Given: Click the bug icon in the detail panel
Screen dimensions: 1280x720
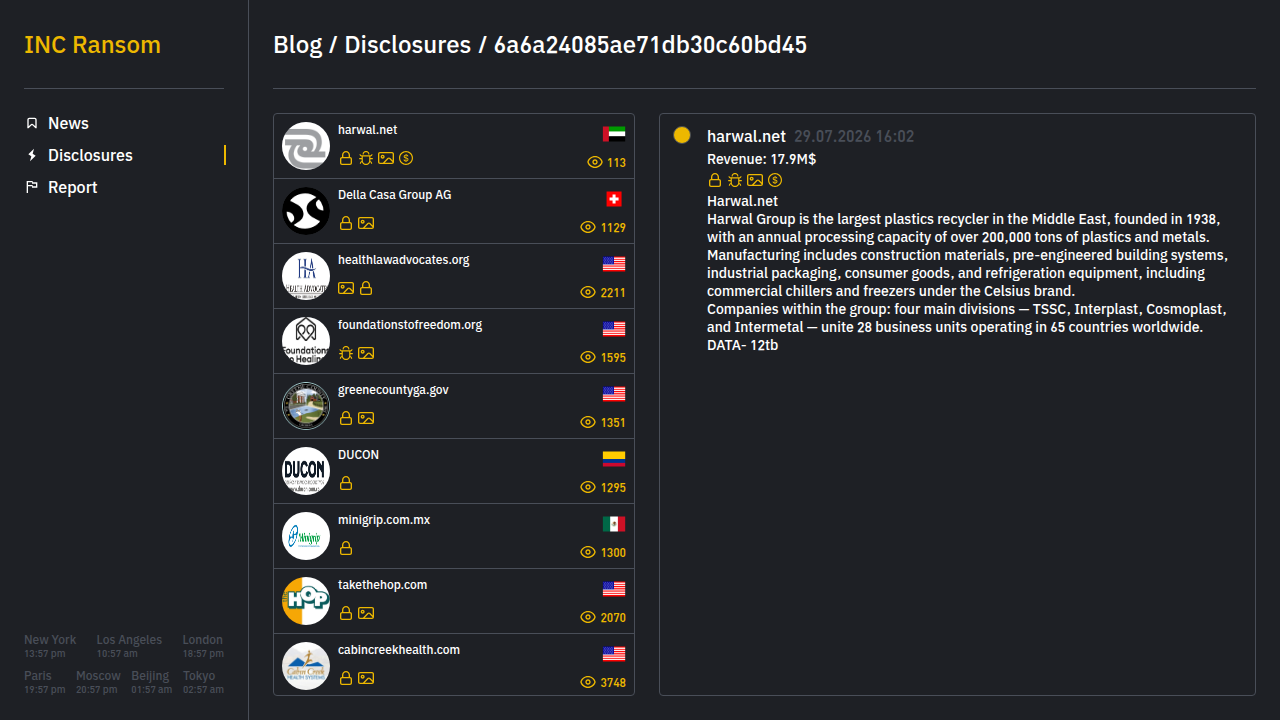Looking at the screenshot, I should tap(735, 180).
